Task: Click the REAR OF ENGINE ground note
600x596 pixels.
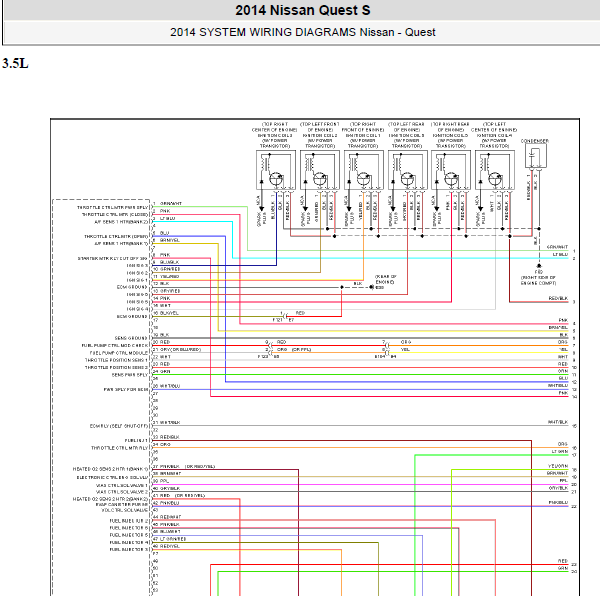Action: click(385, 279)
